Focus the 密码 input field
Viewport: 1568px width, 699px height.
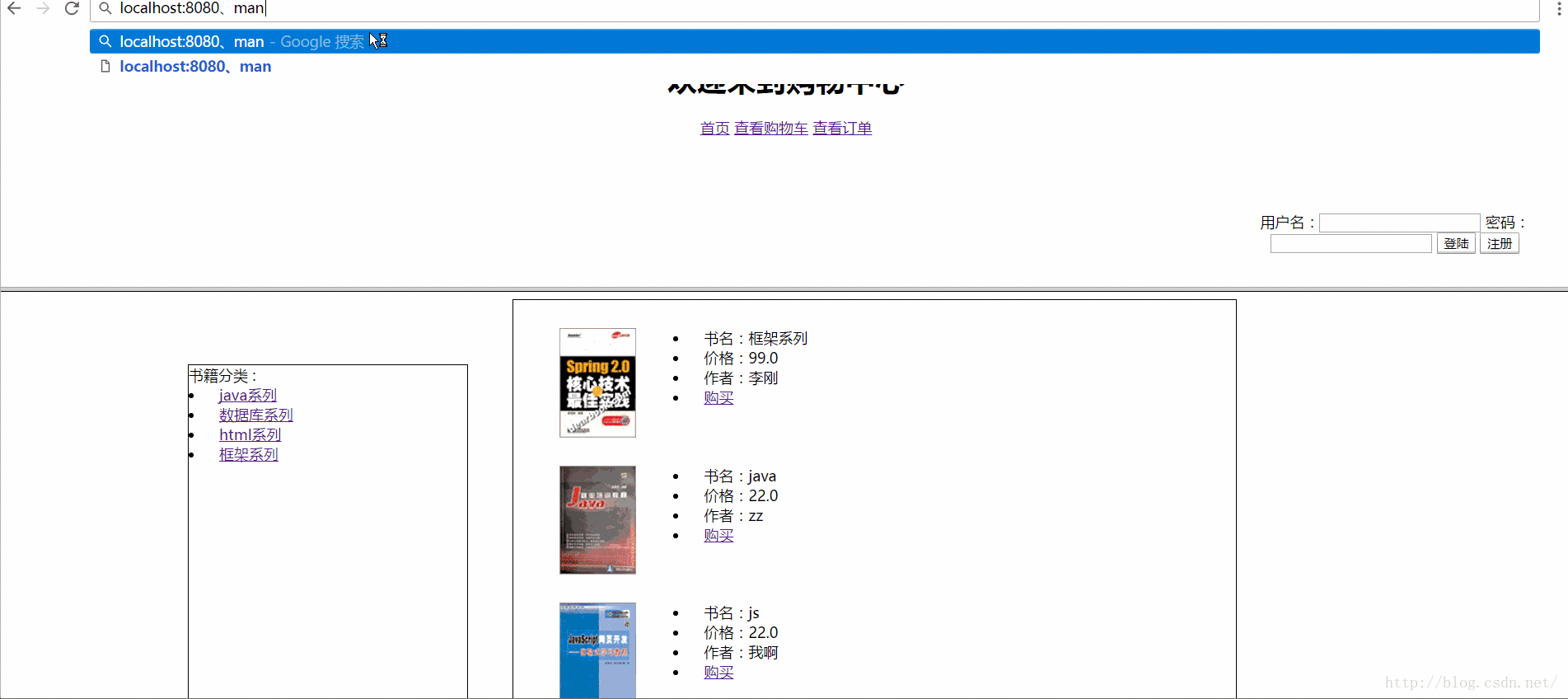[1350, 244]
